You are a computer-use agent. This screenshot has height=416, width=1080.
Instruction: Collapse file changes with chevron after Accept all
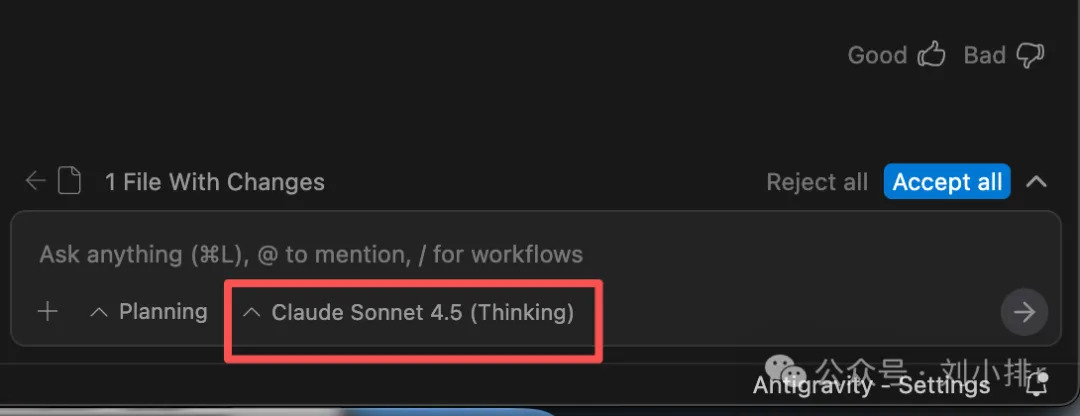(x=1037, y=182)
